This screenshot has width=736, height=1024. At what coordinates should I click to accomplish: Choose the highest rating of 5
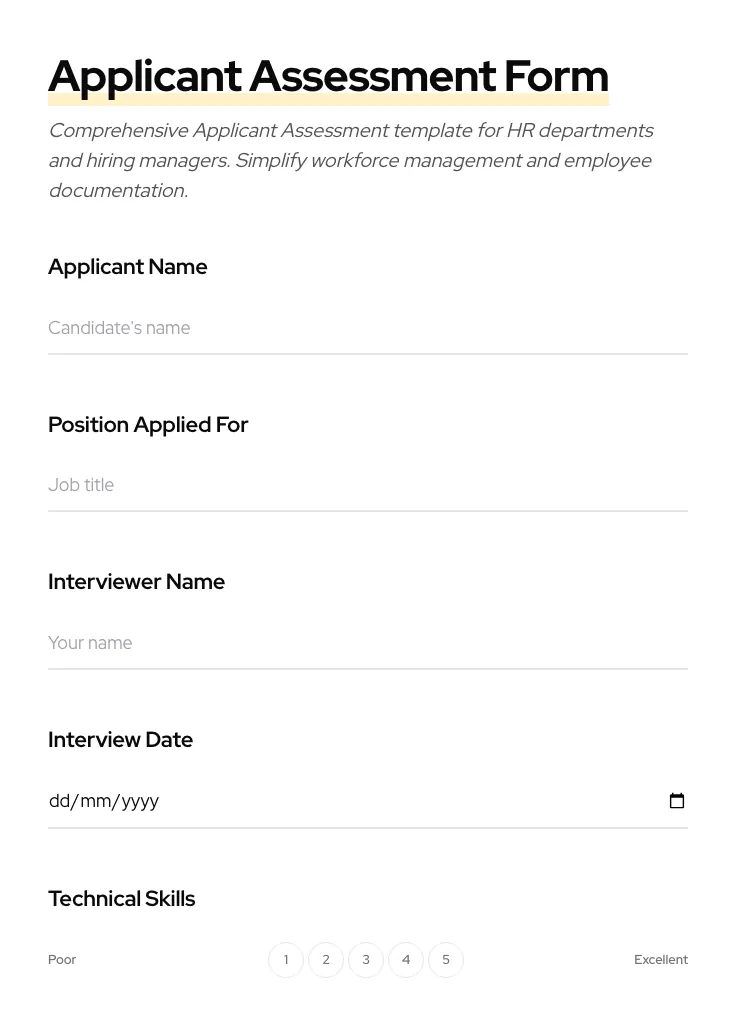tap(446, 959)
